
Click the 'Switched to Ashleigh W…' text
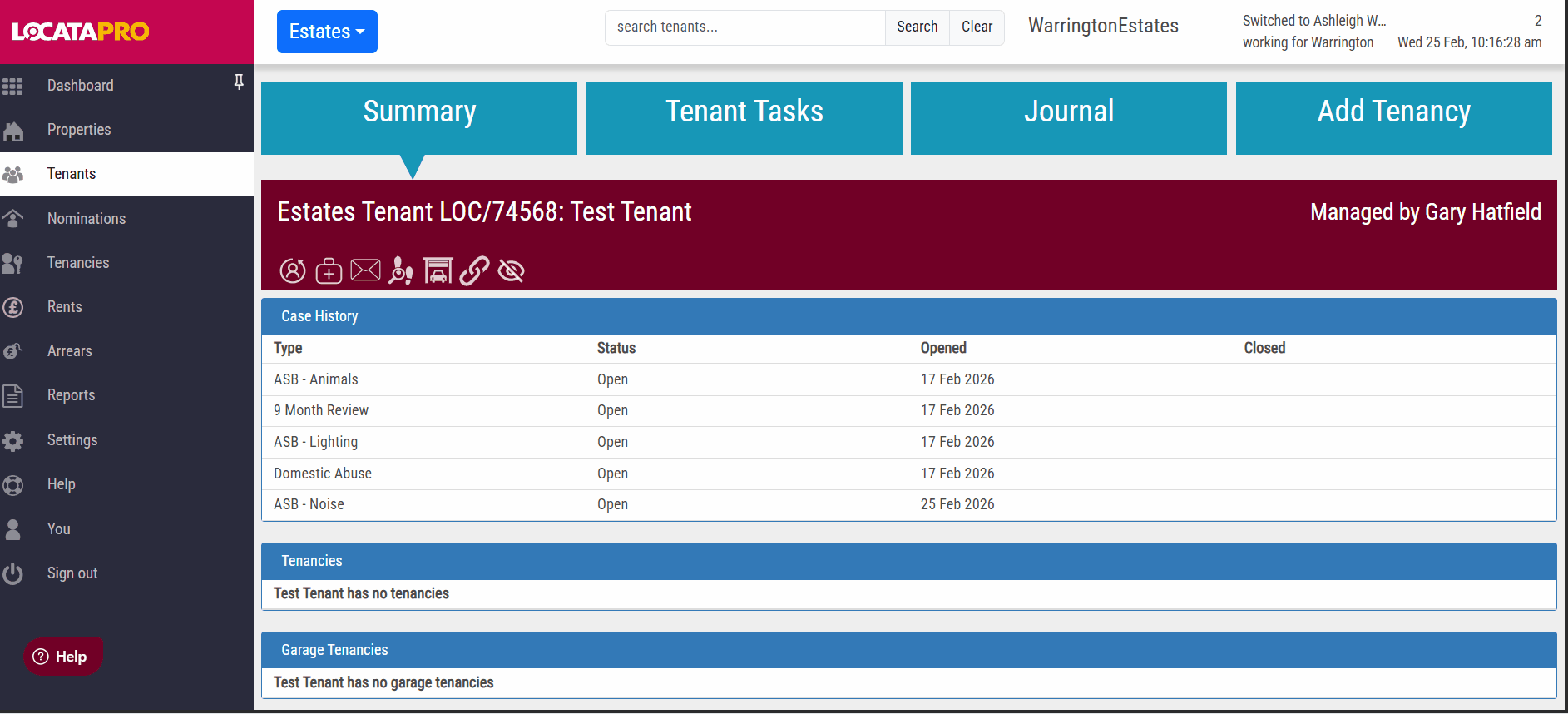[1314, 21]
